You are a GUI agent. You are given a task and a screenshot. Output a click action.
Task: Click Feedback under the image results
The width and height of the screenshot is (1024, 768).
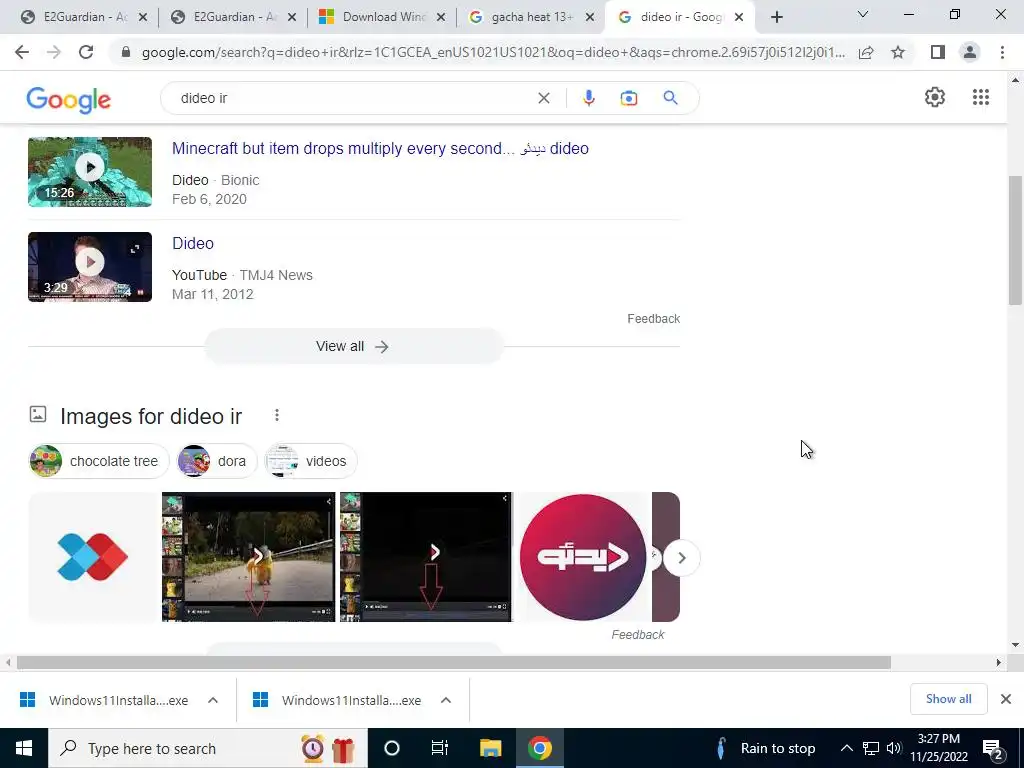[x=638, y=635]
